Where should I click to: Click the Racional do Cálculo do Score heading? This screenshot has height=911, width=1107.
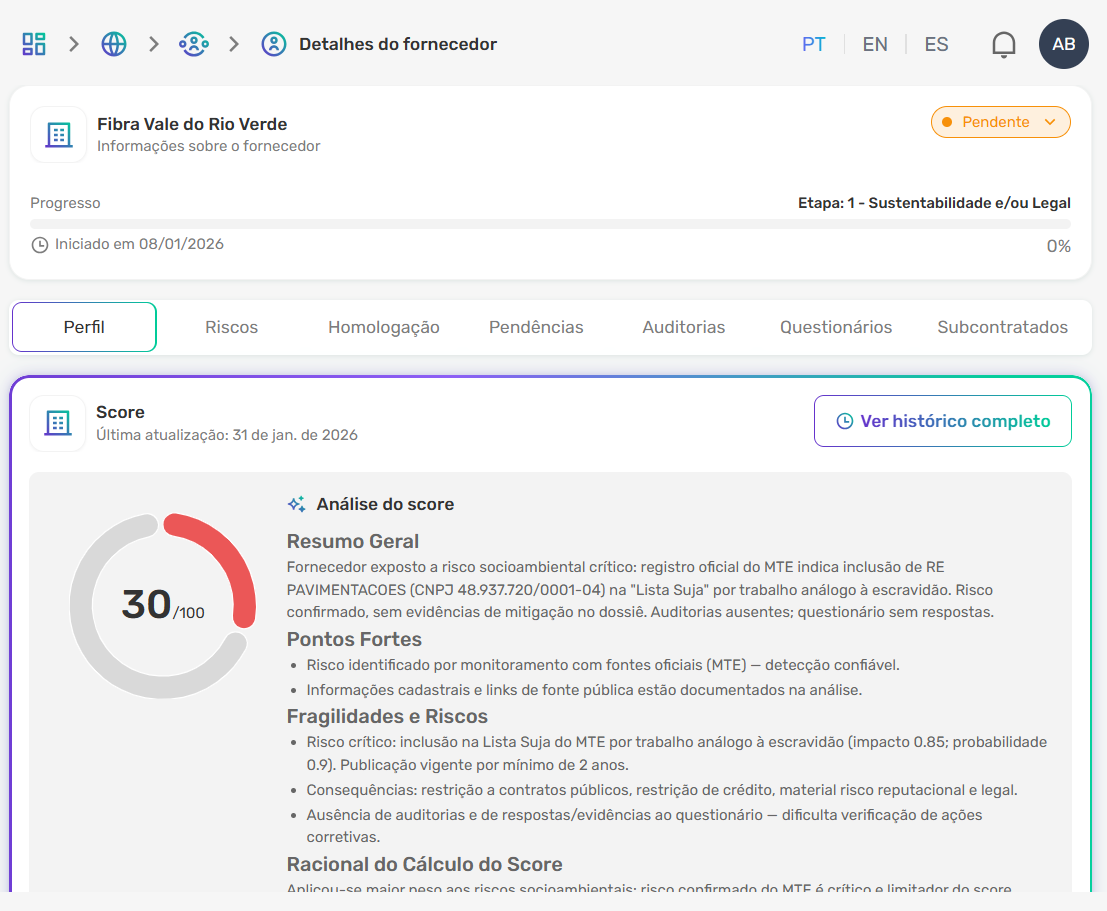pyautogui.click(x=424, y=864)
